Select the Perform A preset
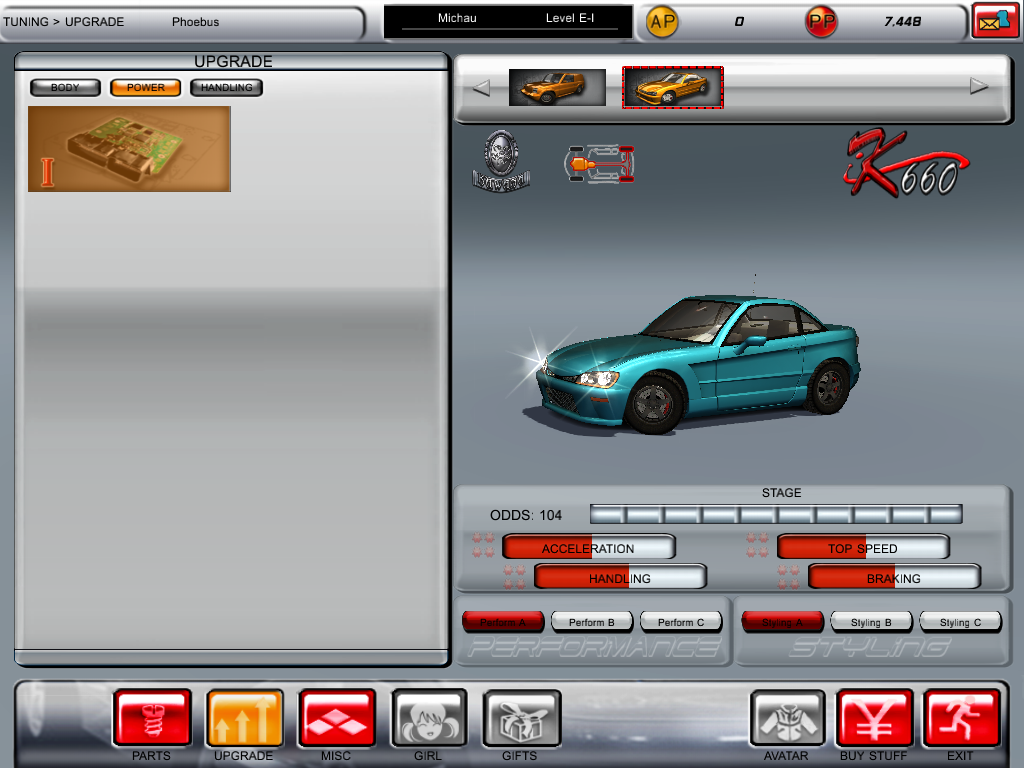 [x=503, y=622]
